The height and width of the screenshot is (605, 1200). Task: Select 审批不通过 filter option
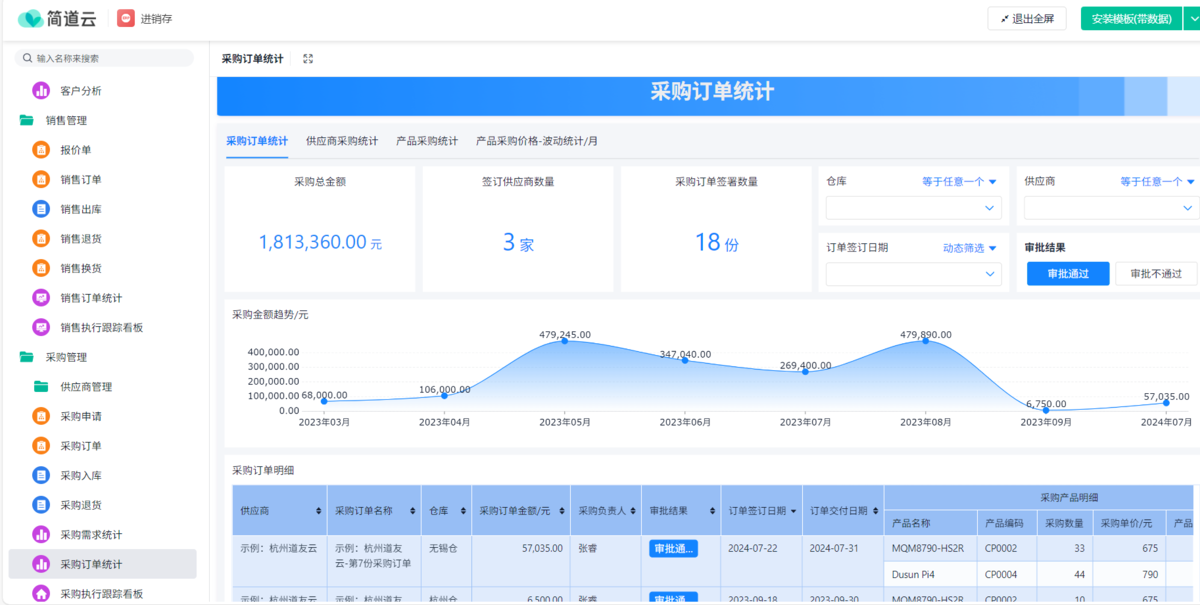tap(1155, 274)
